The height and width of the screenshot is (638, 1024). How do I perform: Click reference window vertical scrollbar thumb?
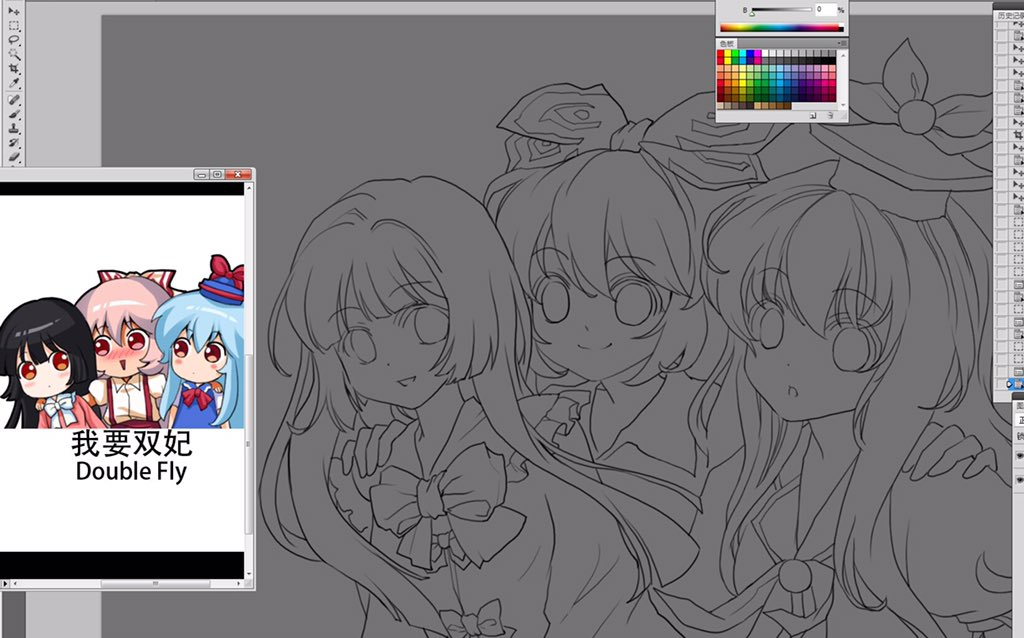pos(248,444)
